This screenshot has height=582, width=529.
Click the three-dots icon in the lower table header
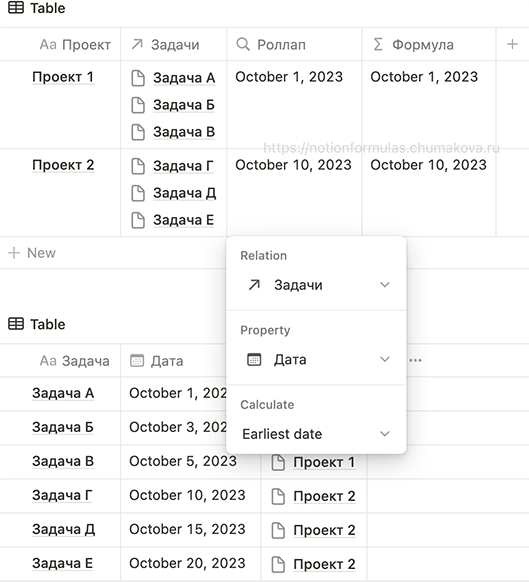point(415,360)
